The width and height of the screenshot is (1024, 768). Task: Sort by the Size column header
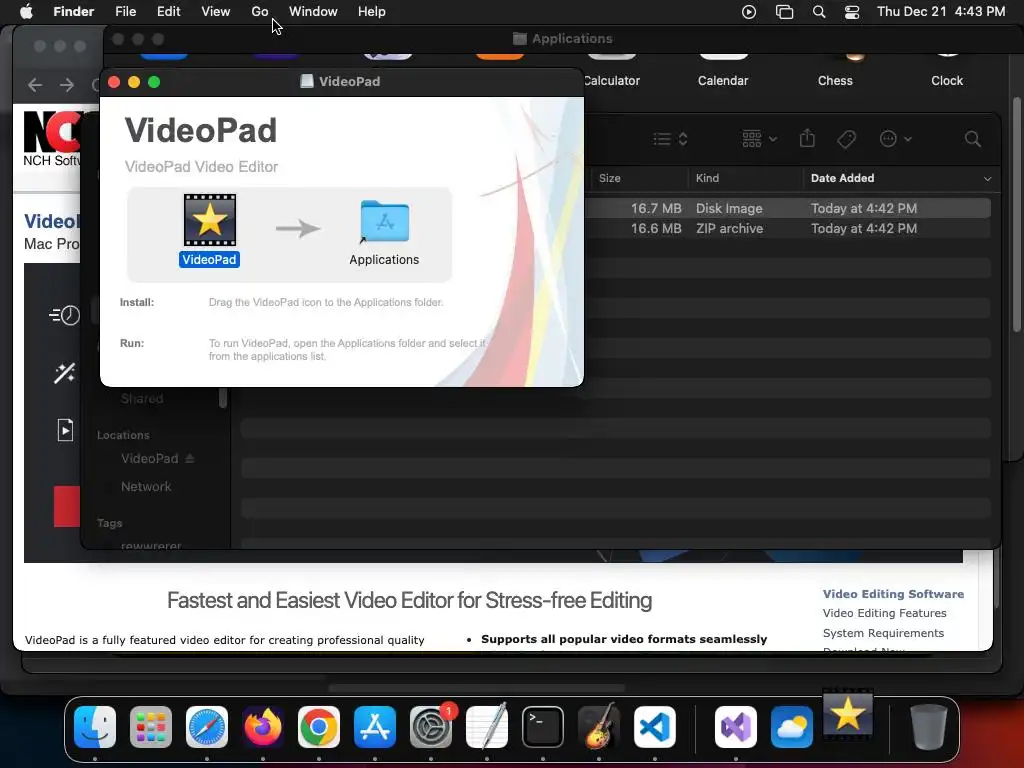(x=609, y=178)
